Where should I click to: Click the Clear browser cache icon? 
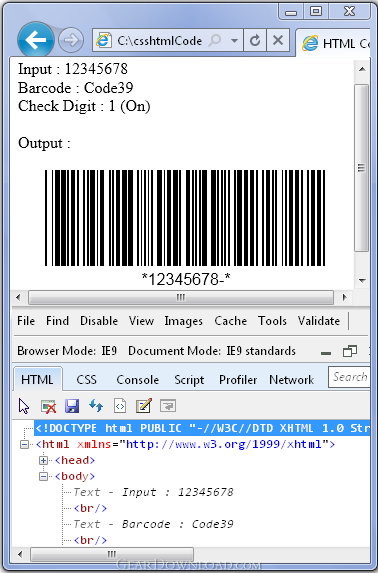pyautogui.click(x=48, y=406)
